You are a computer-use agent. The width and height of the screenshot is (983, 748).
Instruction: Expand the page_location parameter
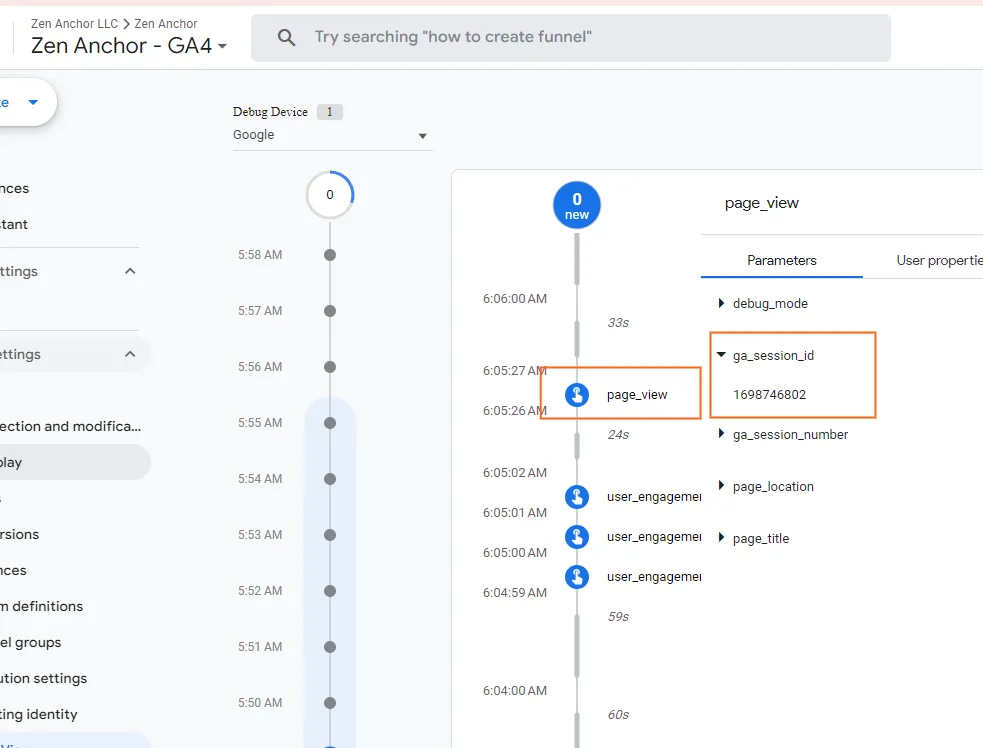pos(721,486)
